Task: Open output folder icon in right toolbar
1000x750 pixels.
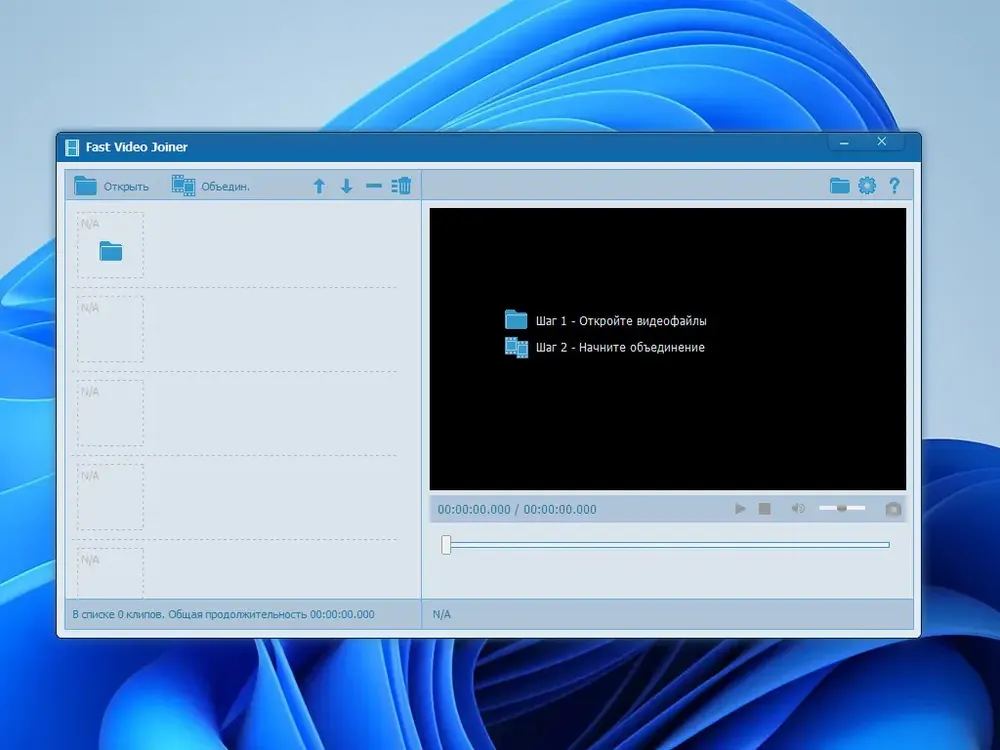Action: pos(839,186)
